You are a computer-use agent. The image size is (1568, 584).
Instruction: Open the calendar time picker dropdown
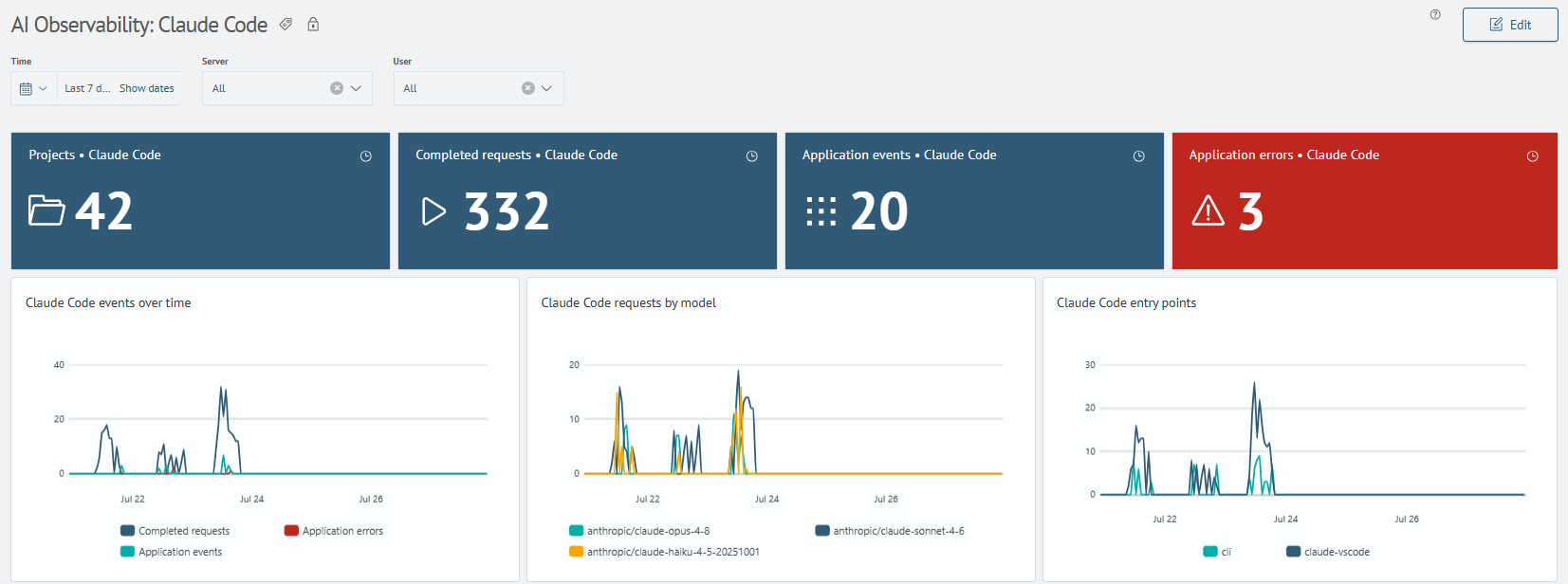[33, 88]
